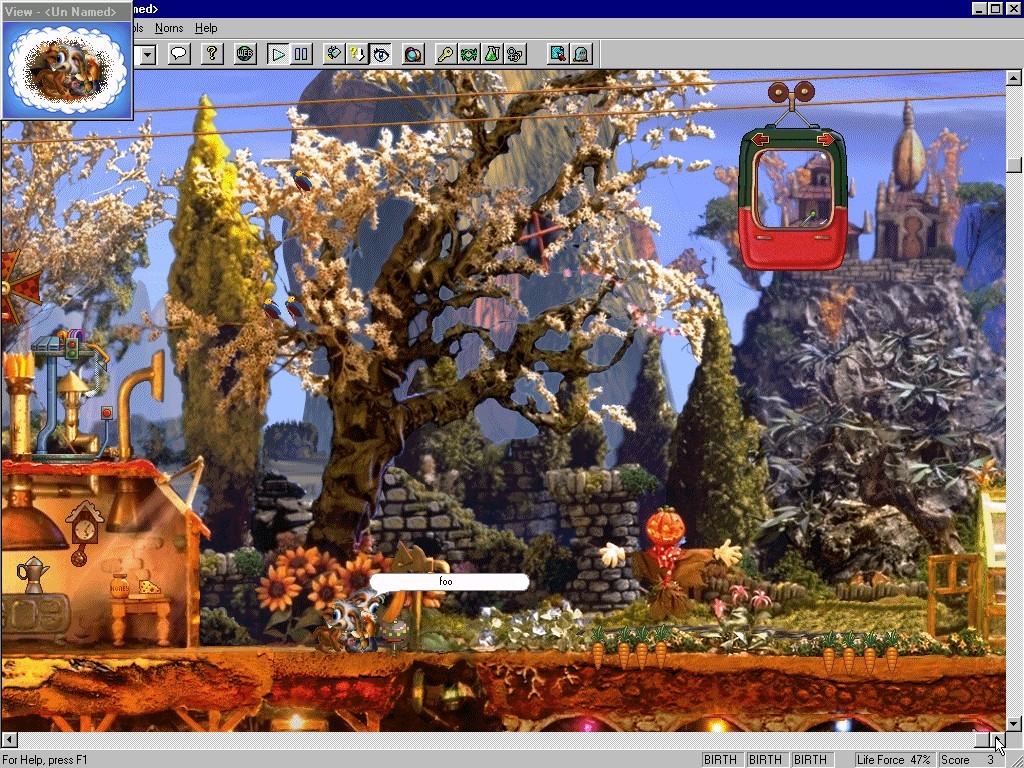Click the vertical scrollbar up arrow
The height and width of the screenshot is (768, 1024).
(x=1014, y=78)
